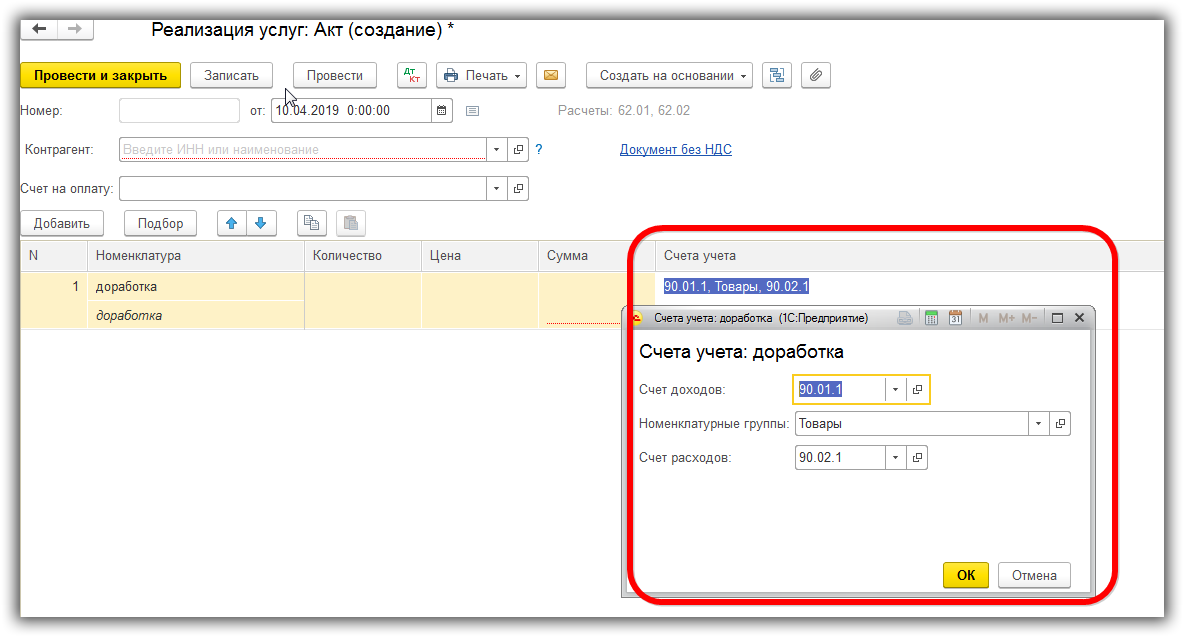Expand the Счет на оплату dropdown
This screenshot has width=1184, height=637.
pos(496,189)
